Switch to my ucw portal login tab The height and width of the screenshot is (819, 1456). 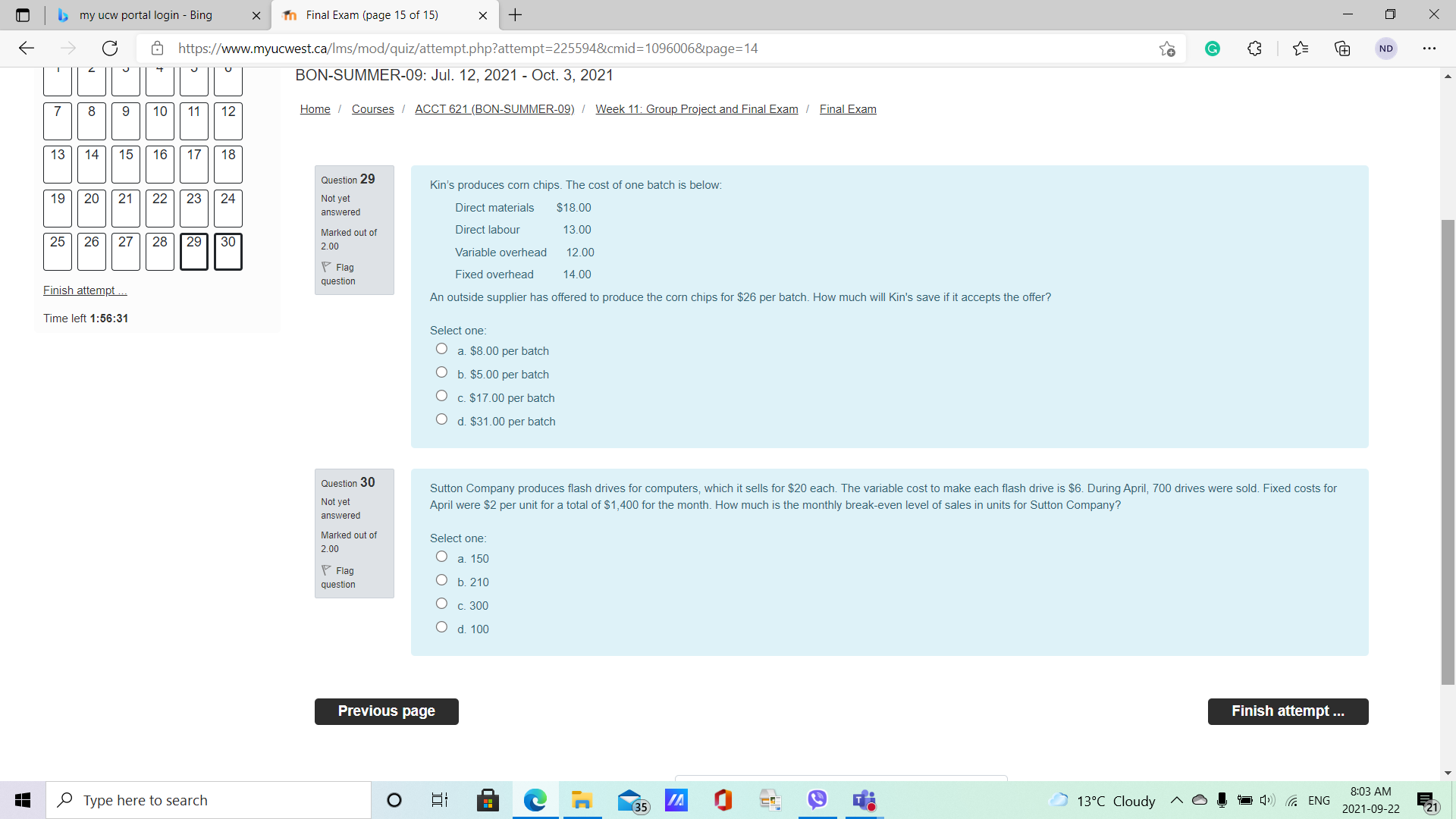[x=146, y=15]
